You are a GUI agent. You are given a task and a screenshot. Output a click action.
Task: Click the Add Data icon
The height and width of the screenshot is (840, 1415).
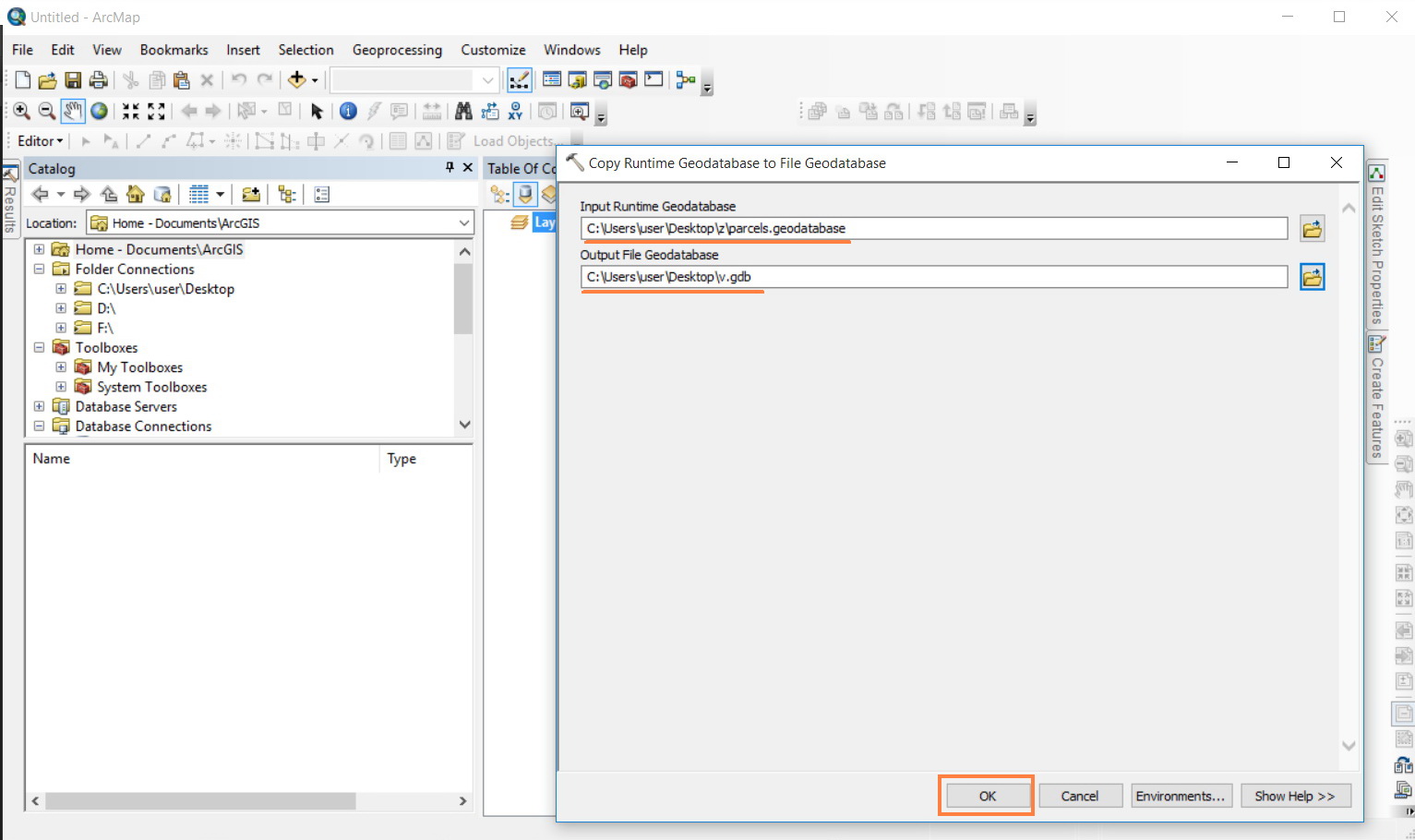coord(296,79)
